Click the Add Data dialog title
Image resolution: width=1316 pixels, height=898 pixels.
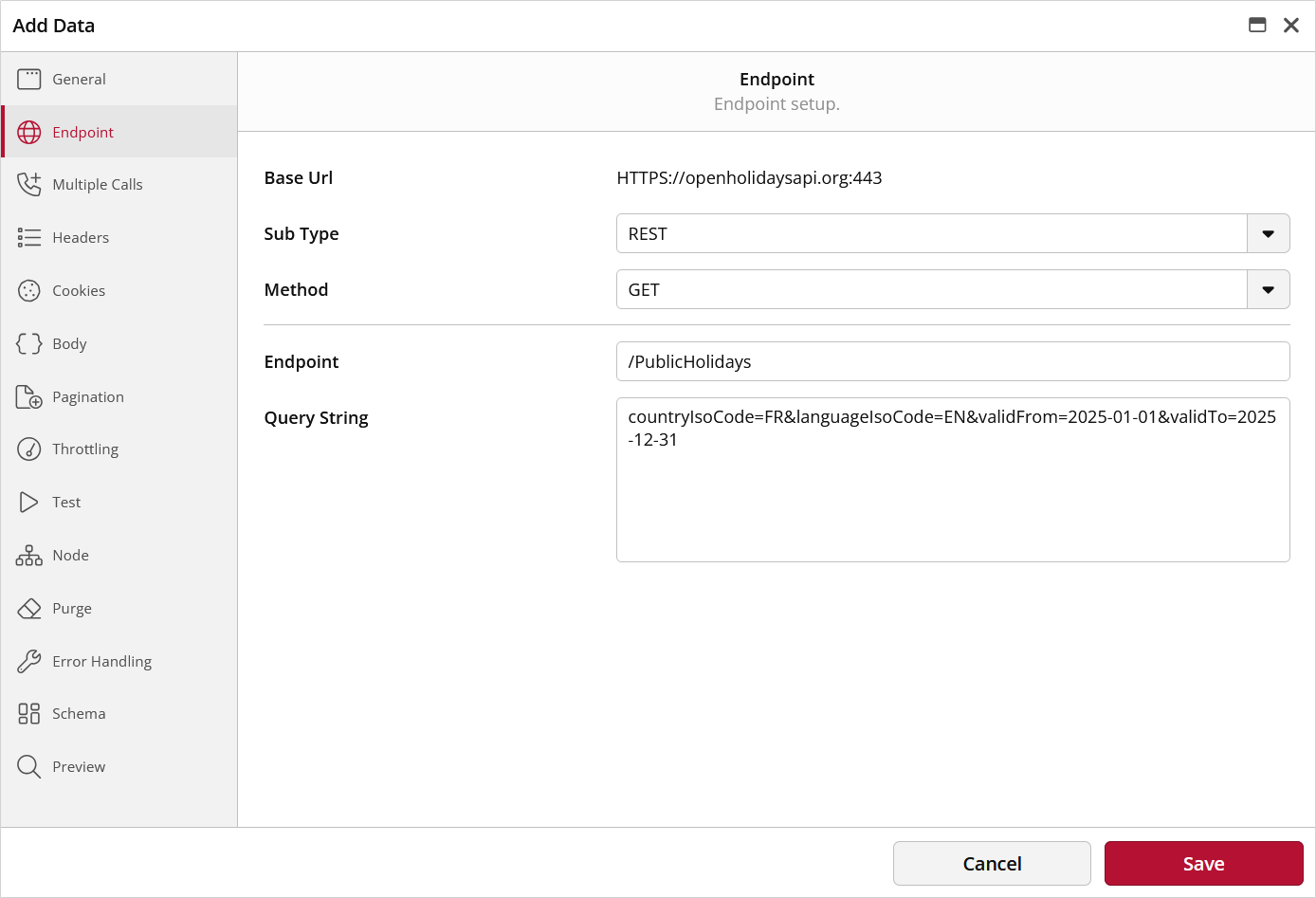point(54,26)
